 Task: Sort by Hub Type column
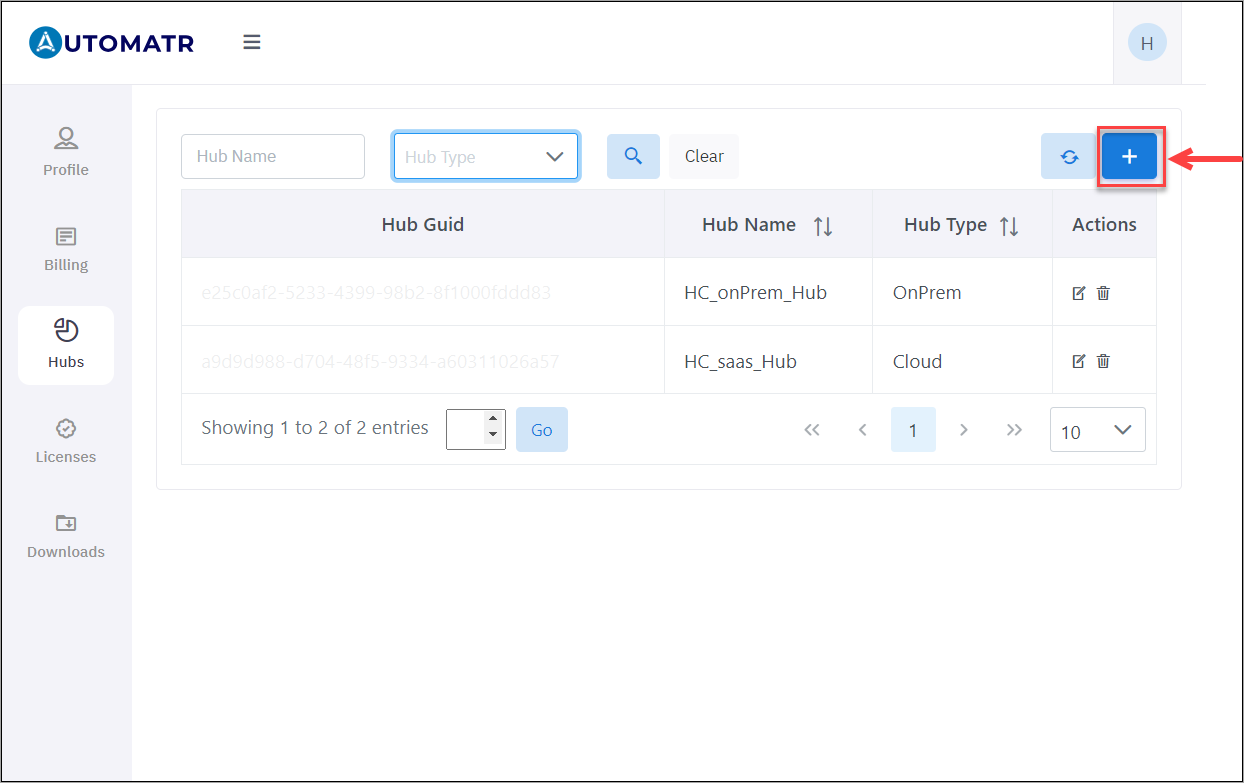coord(962,225)
